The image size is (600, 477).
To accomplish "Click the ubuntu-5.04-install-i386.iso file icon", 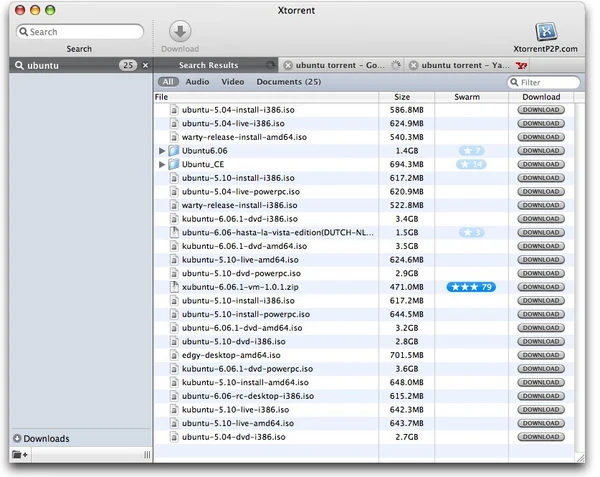I will 174,110.
